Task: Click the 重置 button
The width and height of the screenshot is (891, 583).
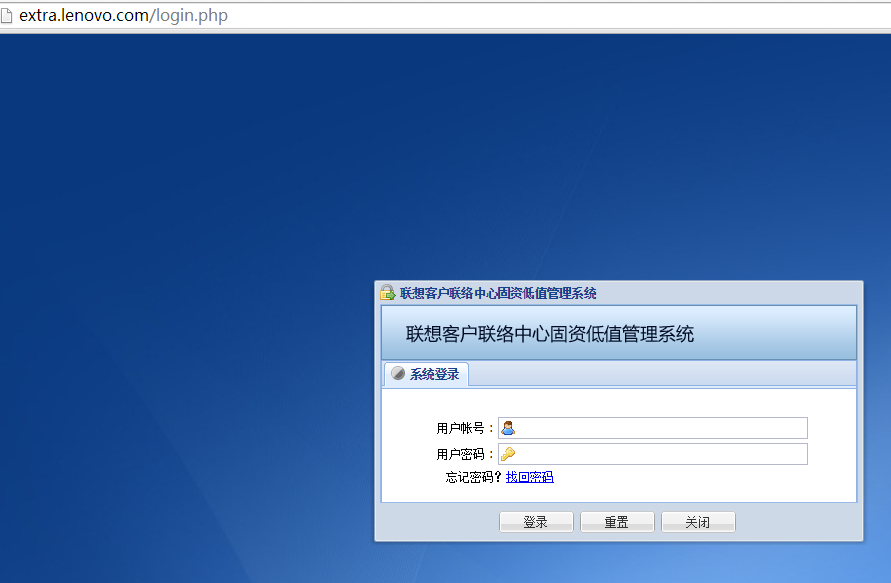Action: point(617,522)
